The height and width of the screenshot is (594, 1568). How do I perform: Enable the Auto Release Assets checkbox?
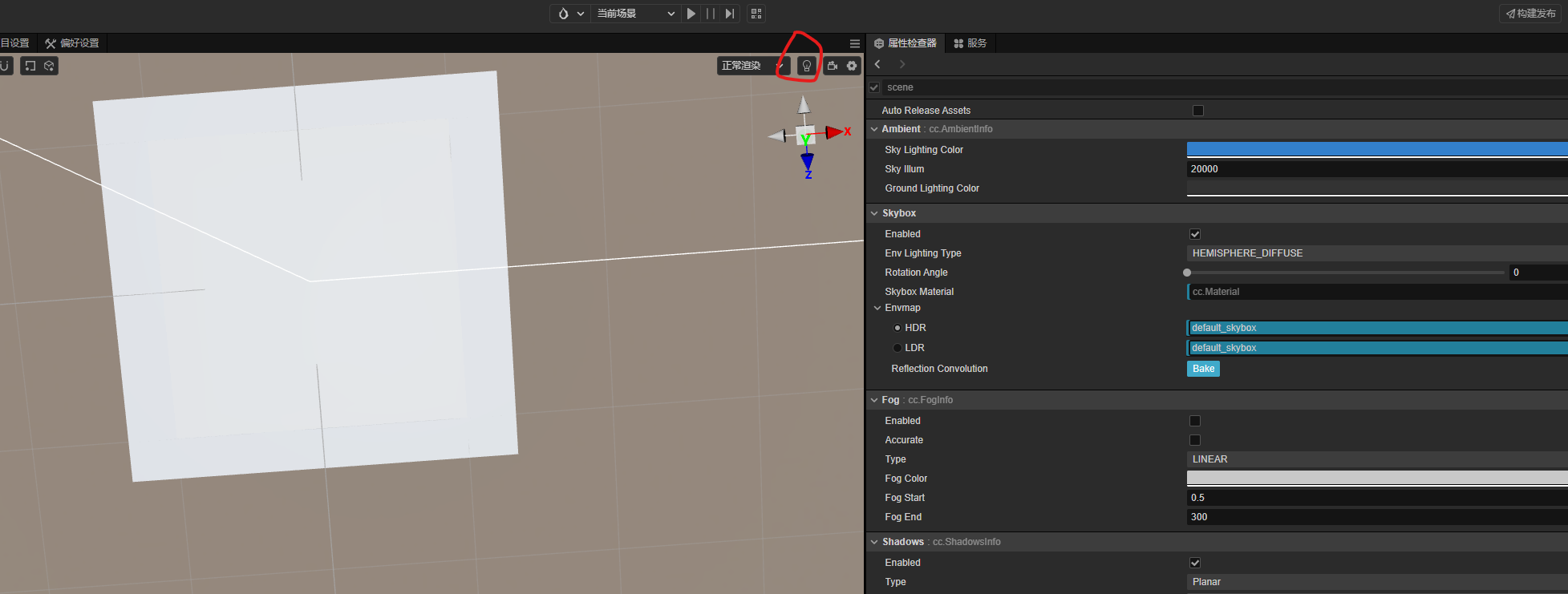click(x=1198, y=111)
